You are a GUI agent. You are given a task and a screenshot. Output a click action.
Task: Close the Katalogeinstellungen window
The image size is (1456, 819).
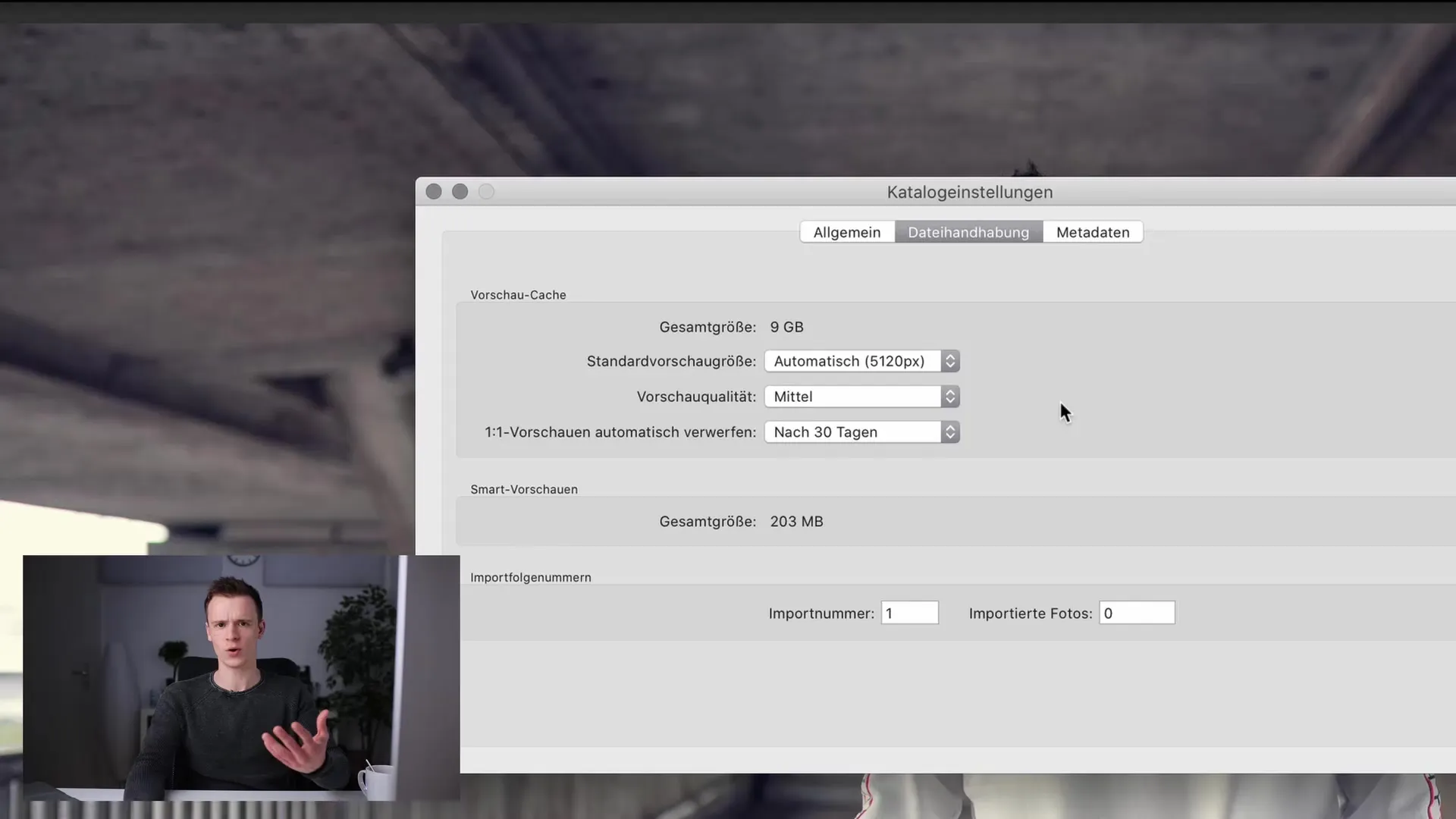pyautogui.click(x=434, y=192)
